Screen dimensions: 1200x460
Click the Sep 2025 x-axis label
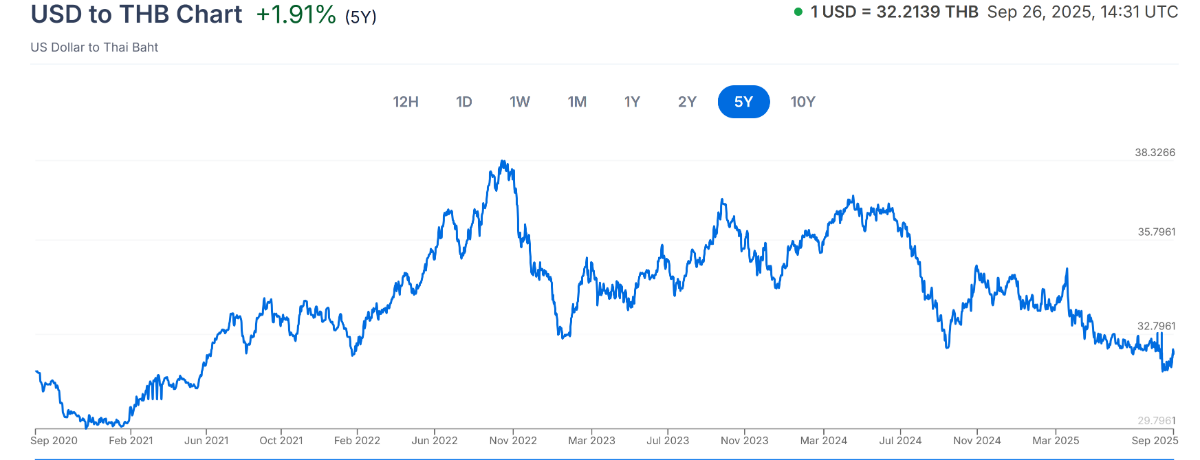(x=1154, y=440)
